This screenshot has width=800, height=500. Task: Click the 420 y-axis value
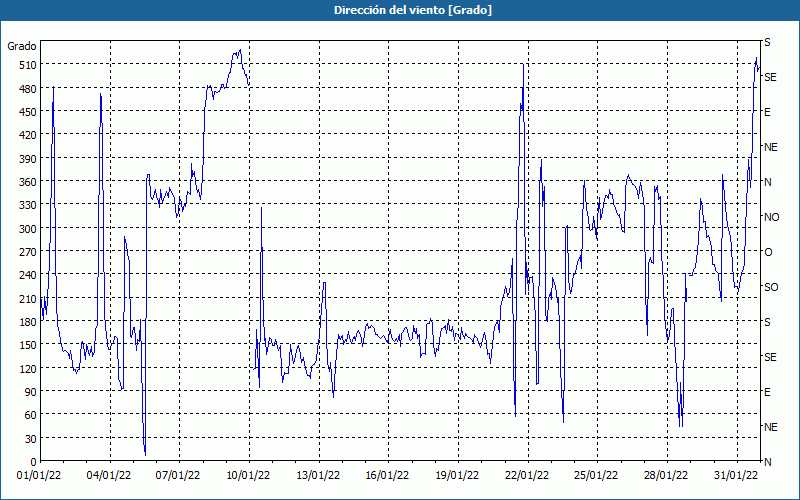click(x=28, y=135)
